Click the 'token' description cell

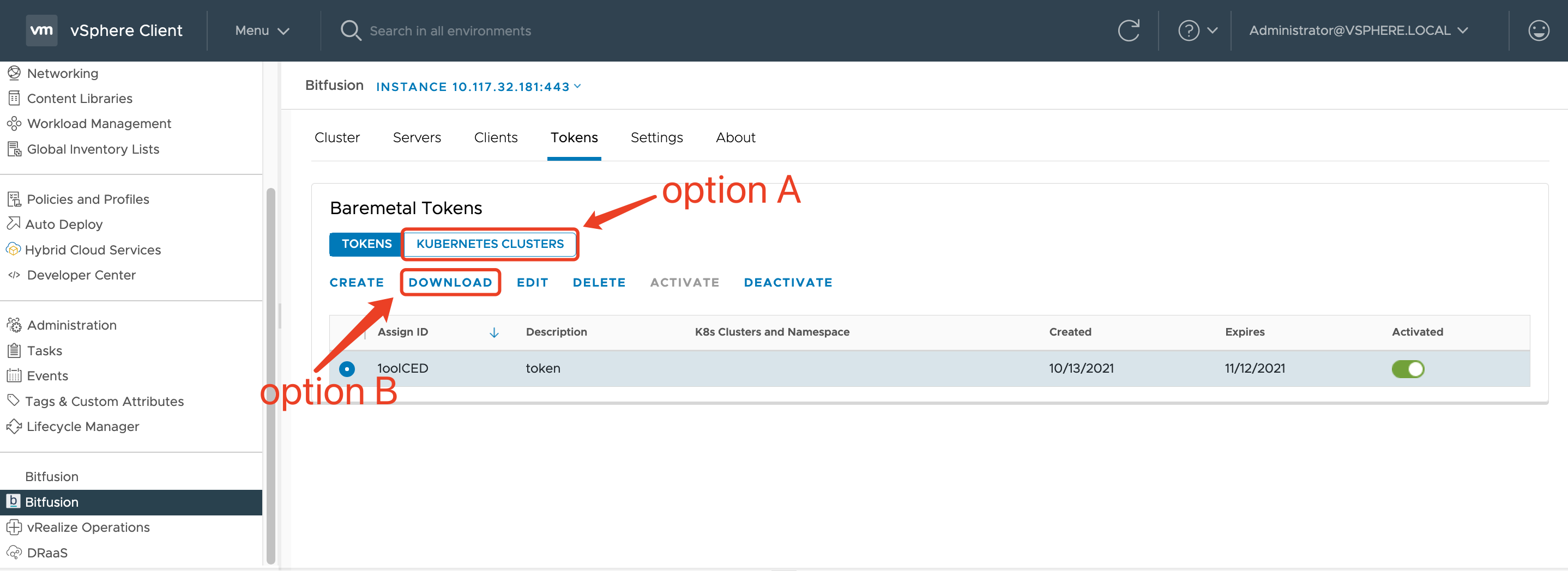[542, 368]
